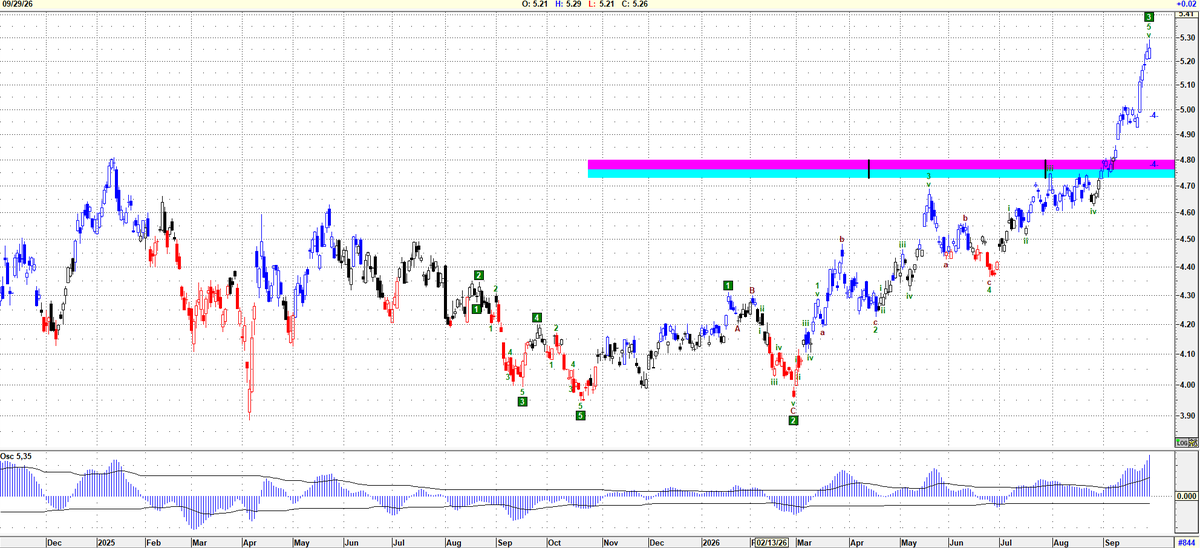Click the +0.02 change value
The height and width of the screenshot is (548, 1200).
tap(1186, 5)
